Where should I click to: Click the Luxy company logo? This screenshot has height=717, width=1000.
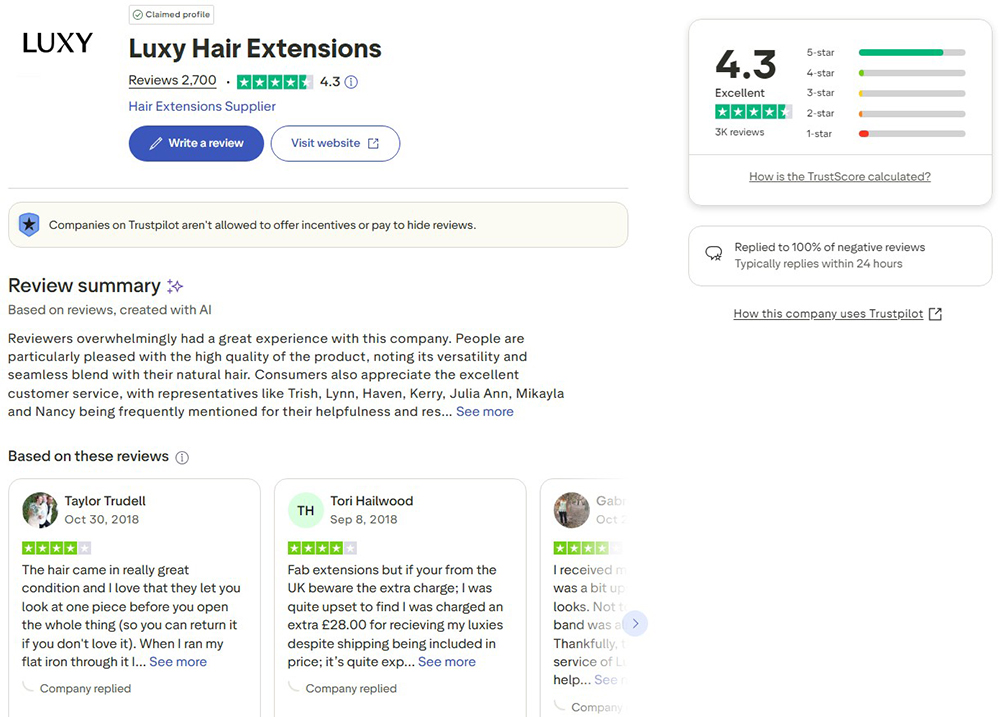point(56,42)
